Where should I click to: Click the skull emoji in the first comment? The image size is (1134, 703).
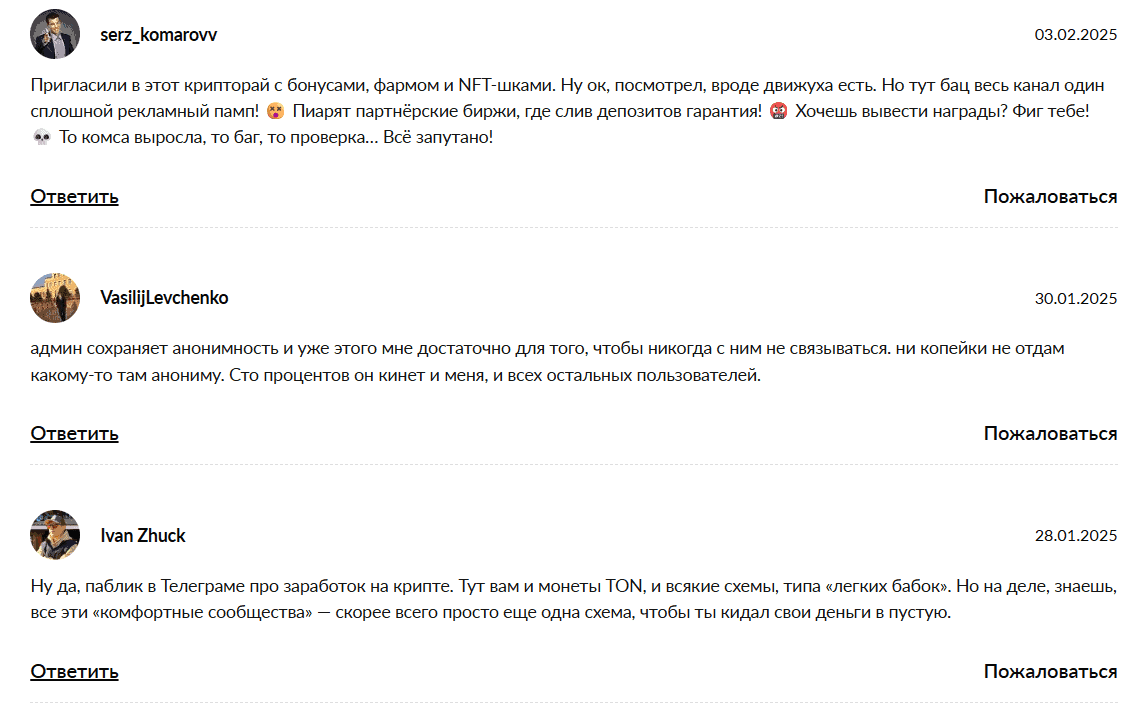41,137
